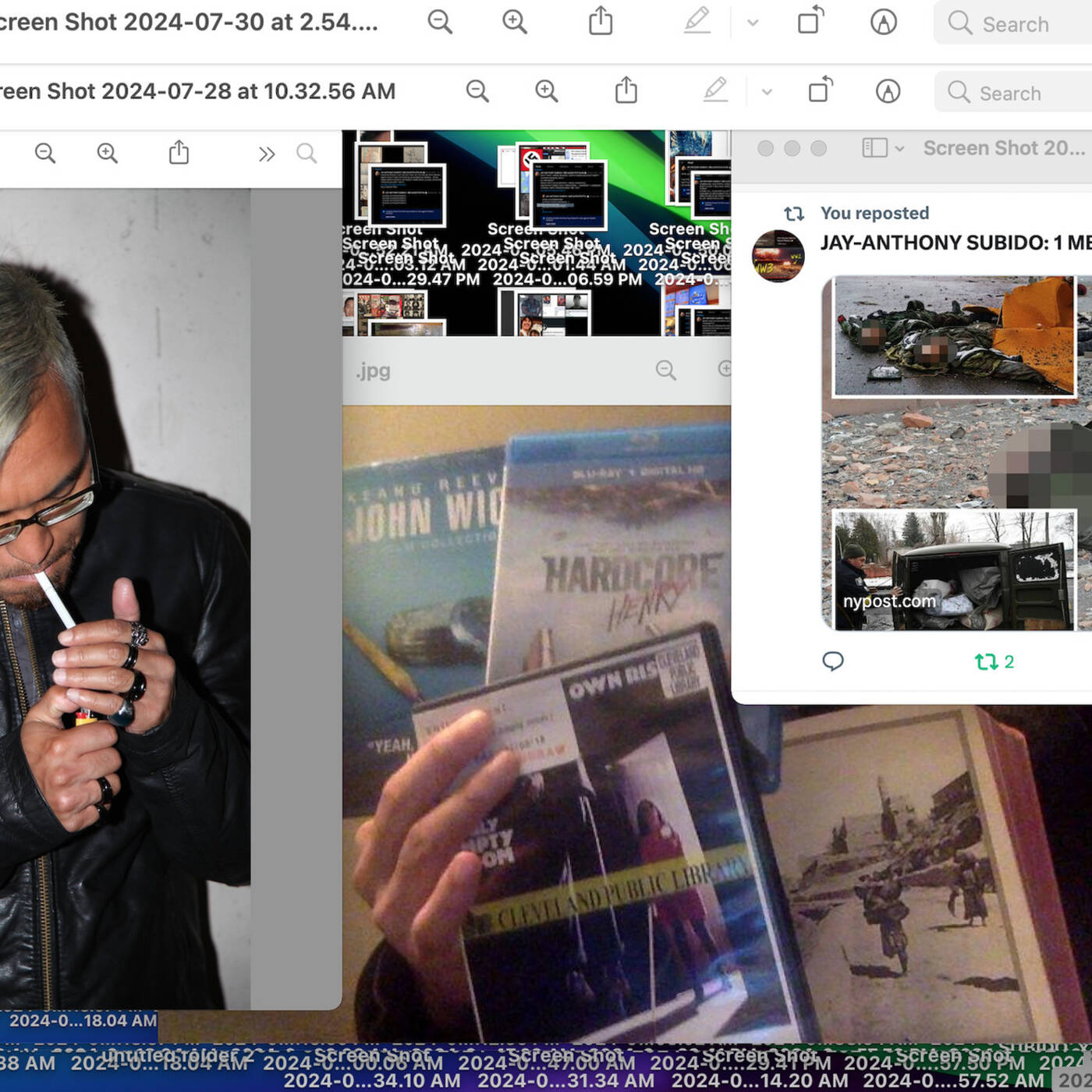
Task: Show Markup toolbar in Screen Shot 2024-07-30 window
Action: point(884,22)
